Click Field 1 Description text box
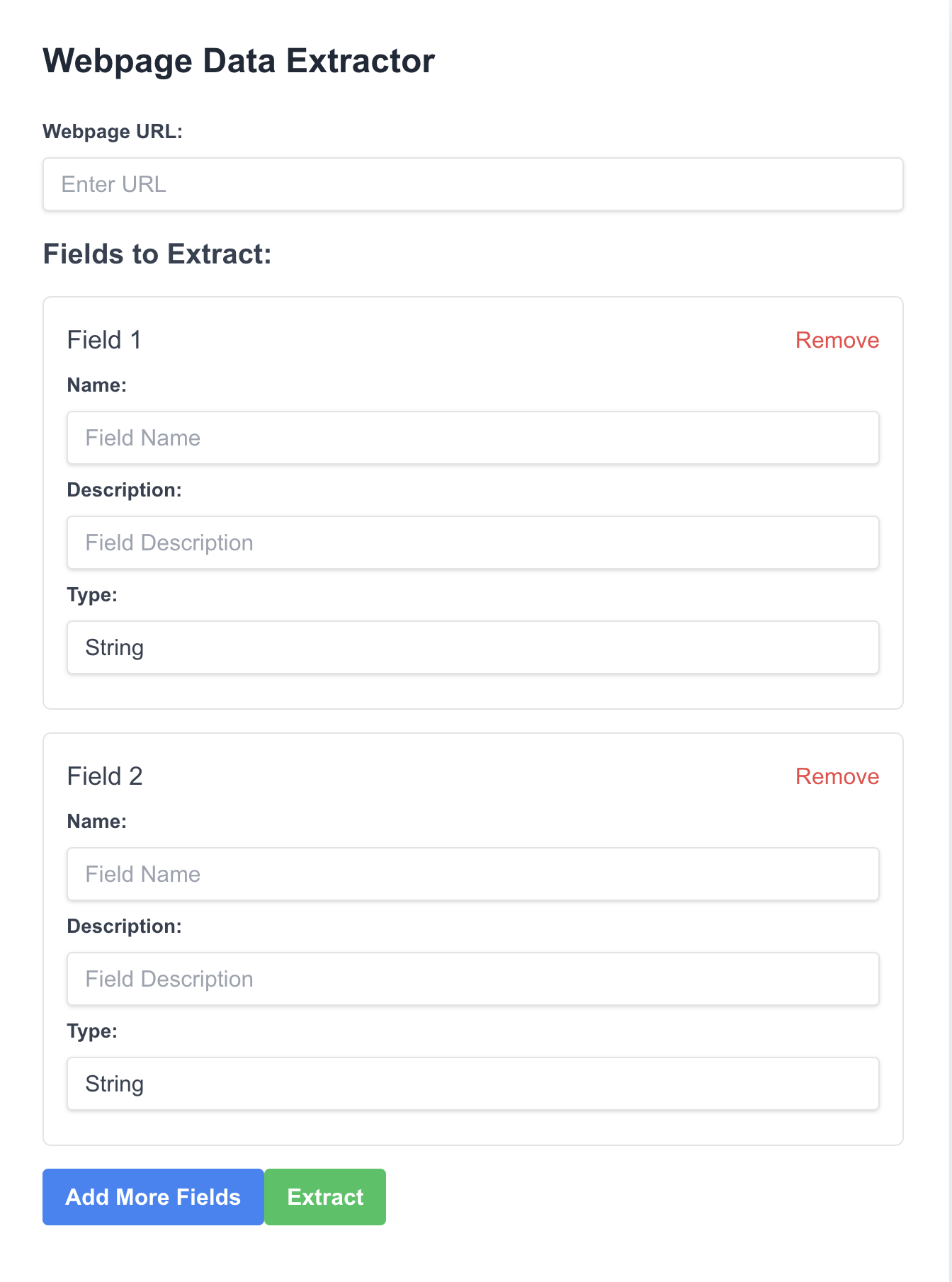952x1282 pixels. (x=472, y=543)
